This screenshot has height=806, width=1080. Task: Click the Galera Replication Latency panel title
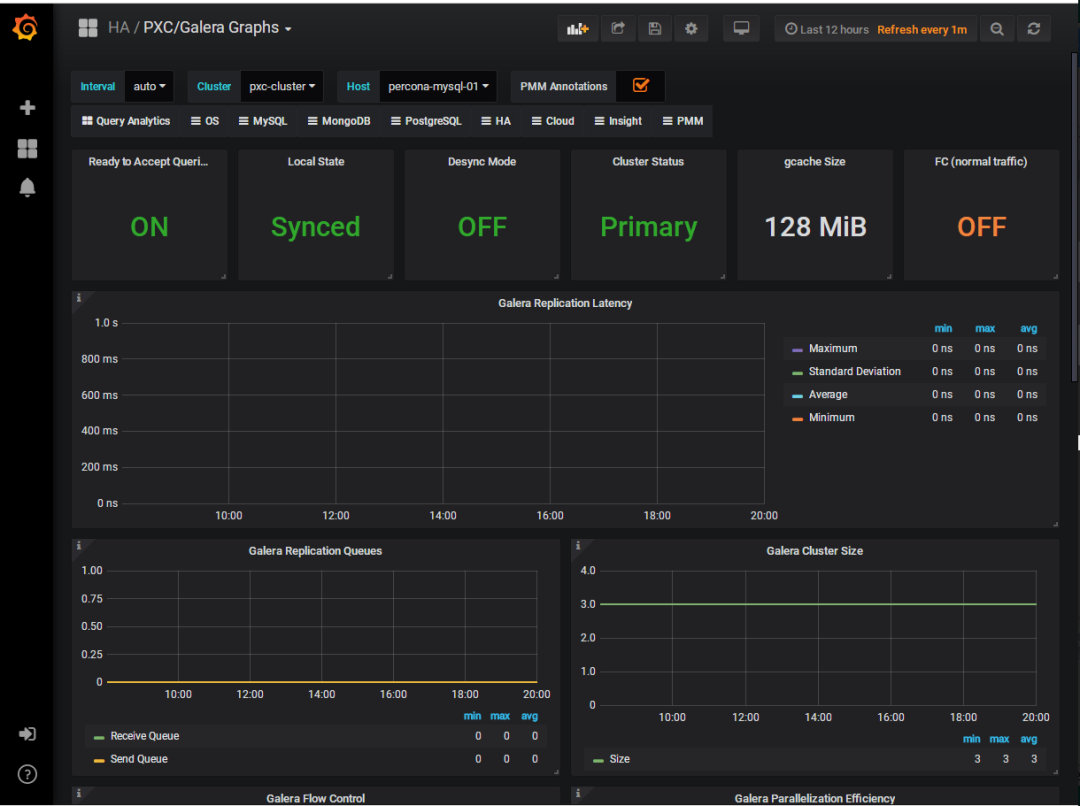[x=565, y=303]
